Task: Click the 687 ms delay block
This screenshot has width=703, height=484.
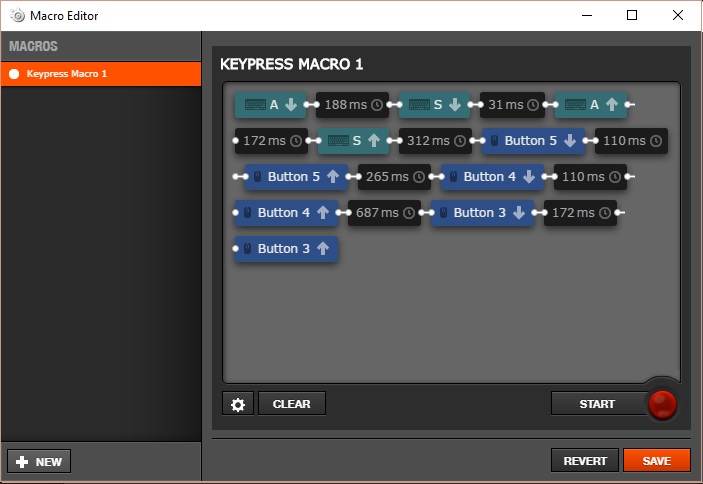Action: [x=384, y=212]
